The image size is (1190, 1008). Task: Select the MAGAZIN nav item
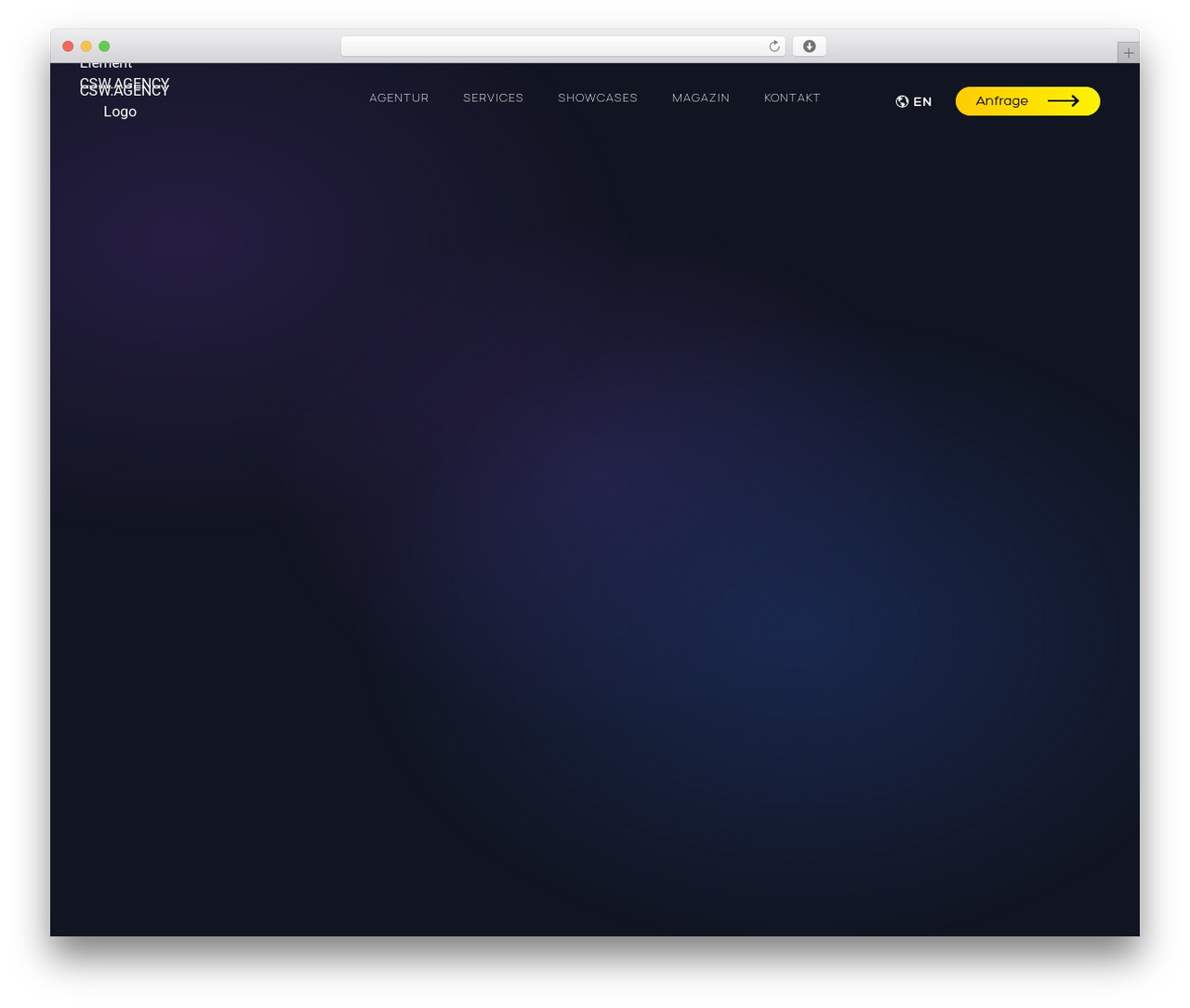pyautogui.click(x=701, y=98)
